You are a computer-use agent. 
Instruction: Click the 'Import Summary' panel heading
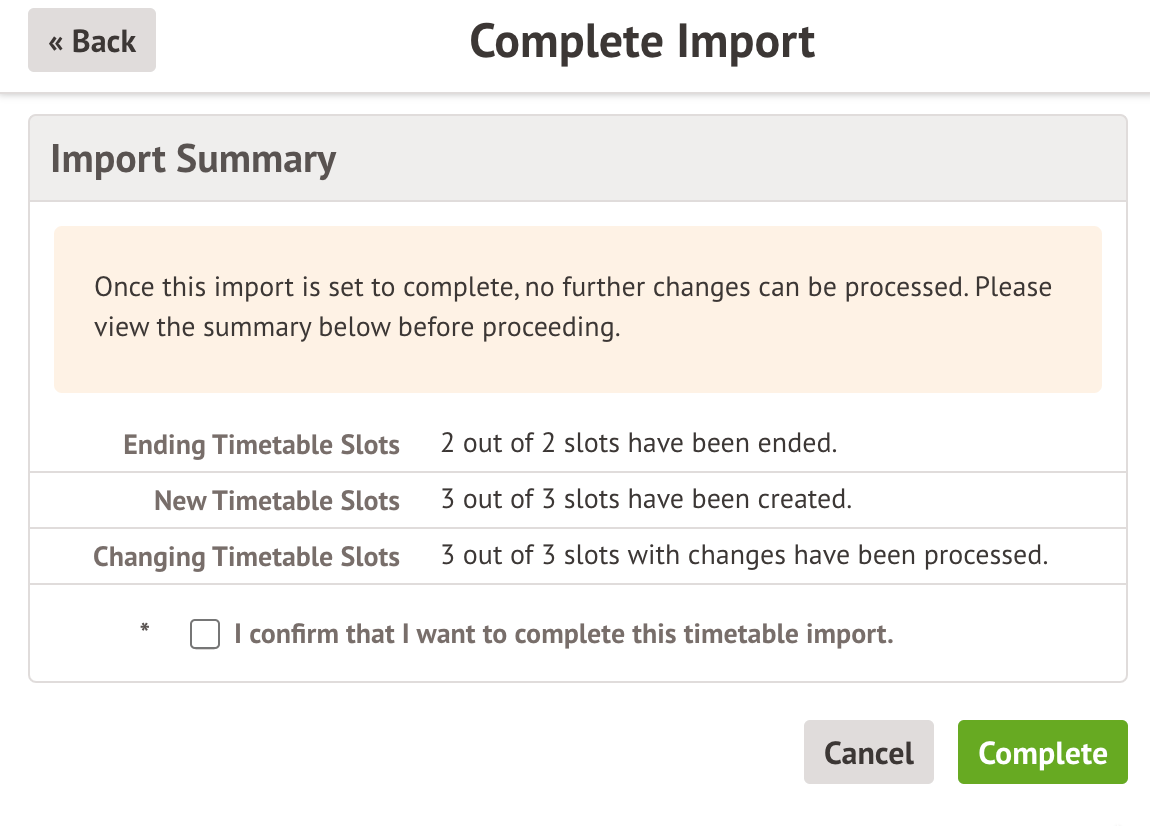pyautogui.click(x=193, y=160)
